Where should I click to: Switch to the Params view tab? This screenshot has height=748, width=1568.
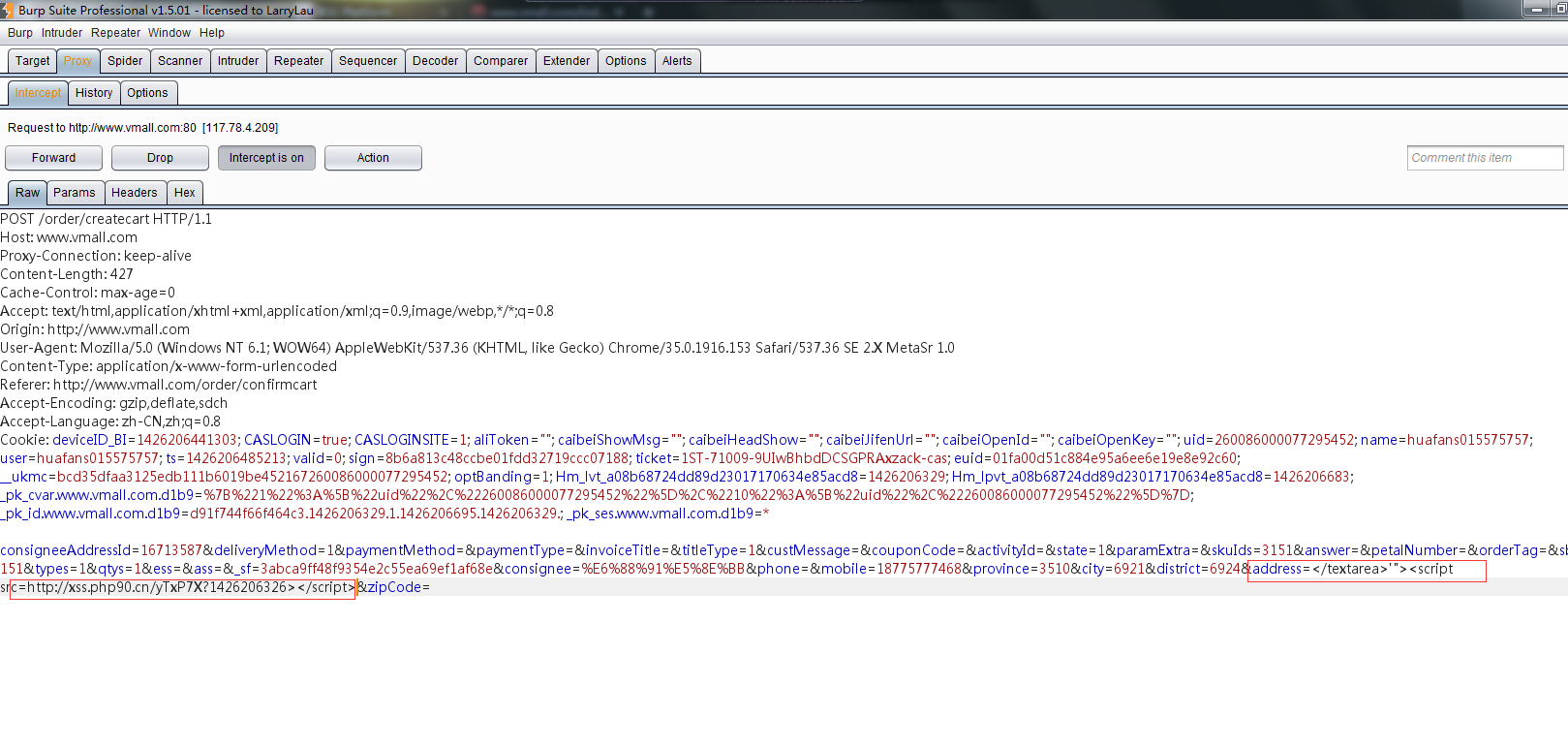(x=75, y=193)
